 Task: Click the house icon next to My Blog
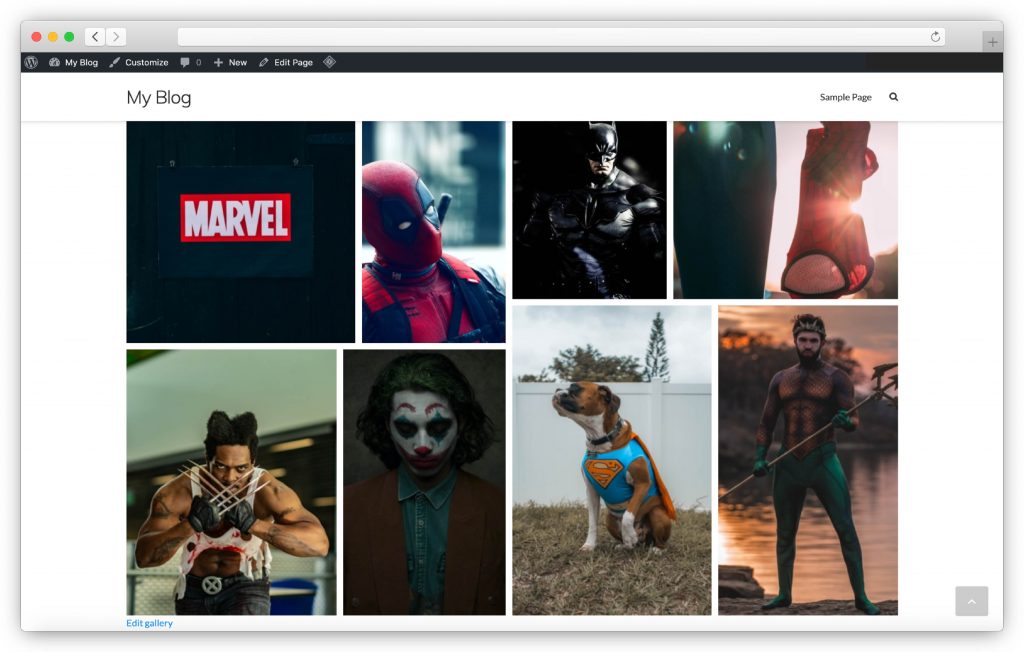coord(53,62)
